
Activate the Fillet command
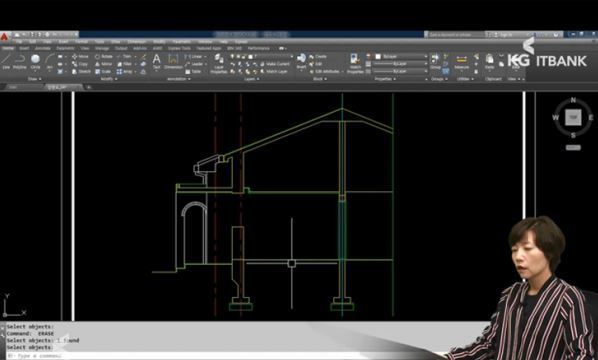coord(124,64)
